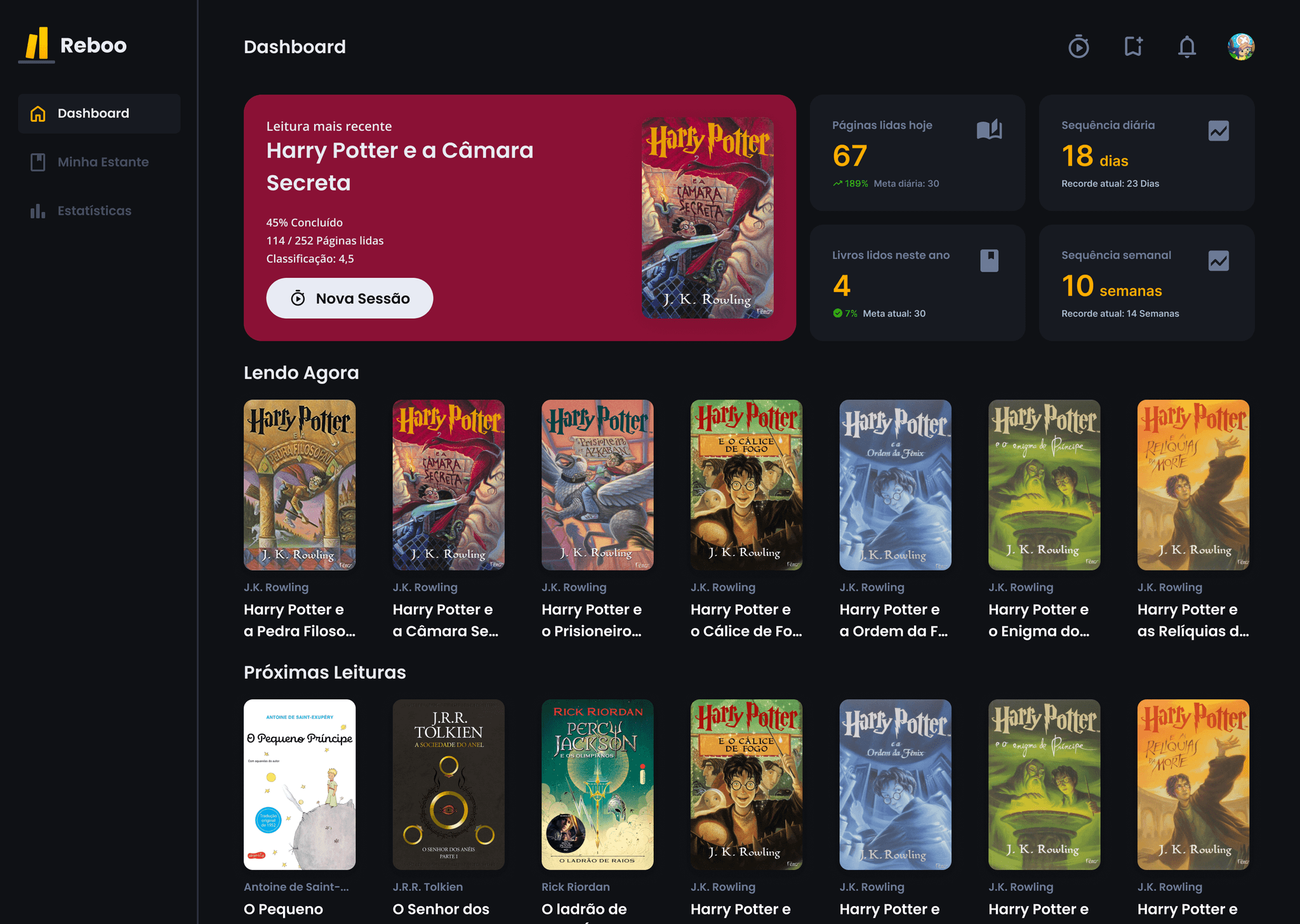Open Tolkien A Sociedade do Anel cover
The image size is (1300, 924).
(x=449, y=784)
